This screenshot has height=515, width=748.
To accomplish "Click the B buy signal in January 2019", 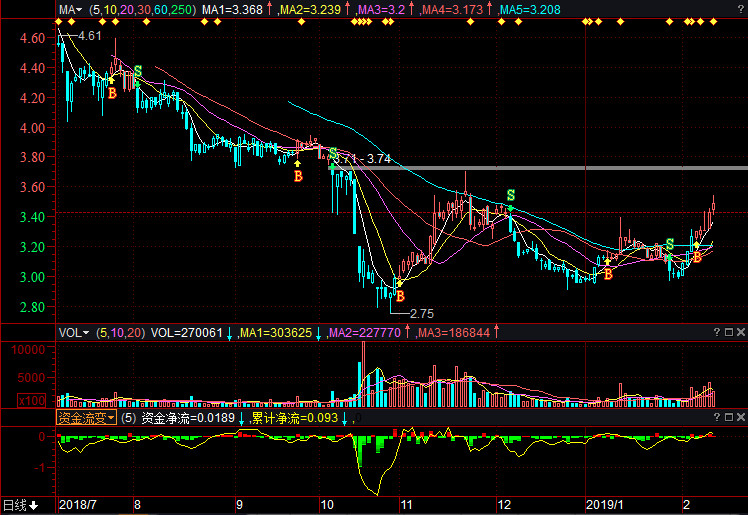I will 608,274.
